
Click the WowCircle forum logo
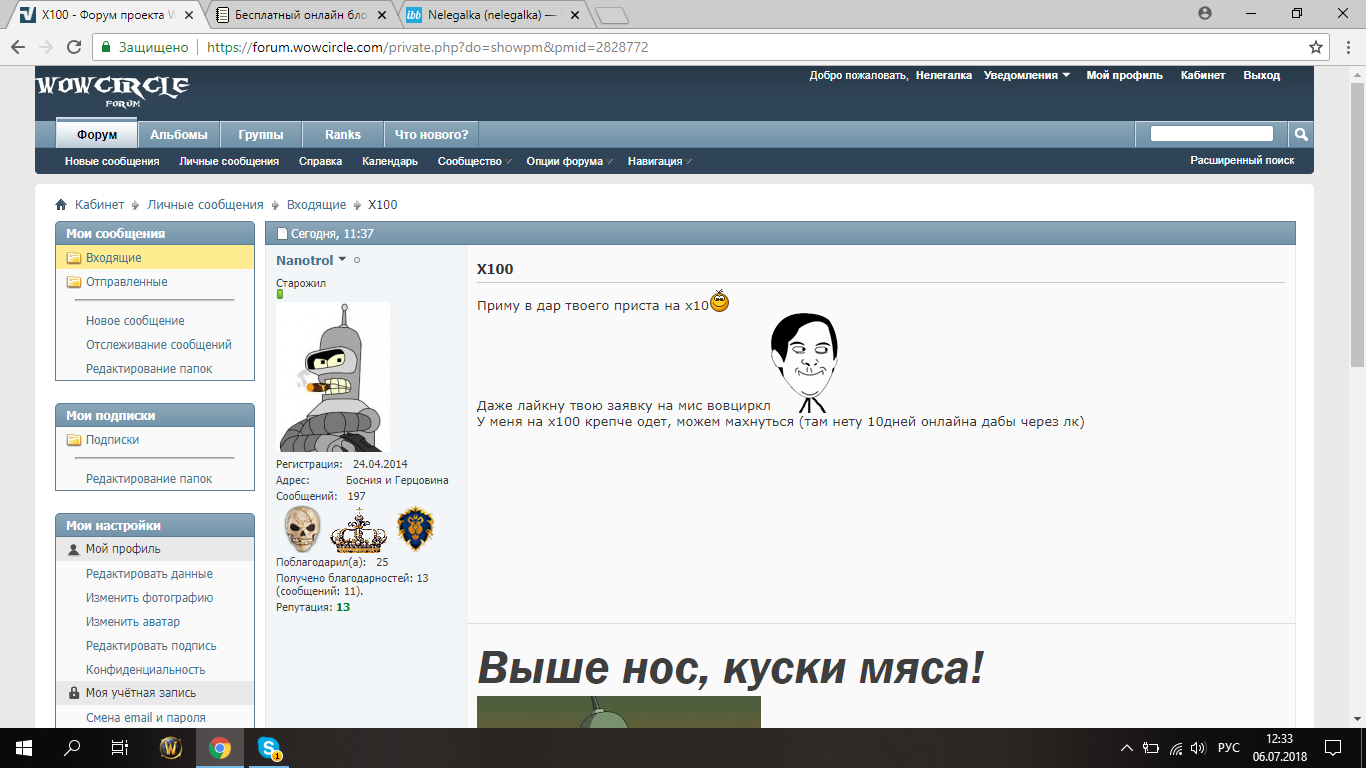[112, 89]
